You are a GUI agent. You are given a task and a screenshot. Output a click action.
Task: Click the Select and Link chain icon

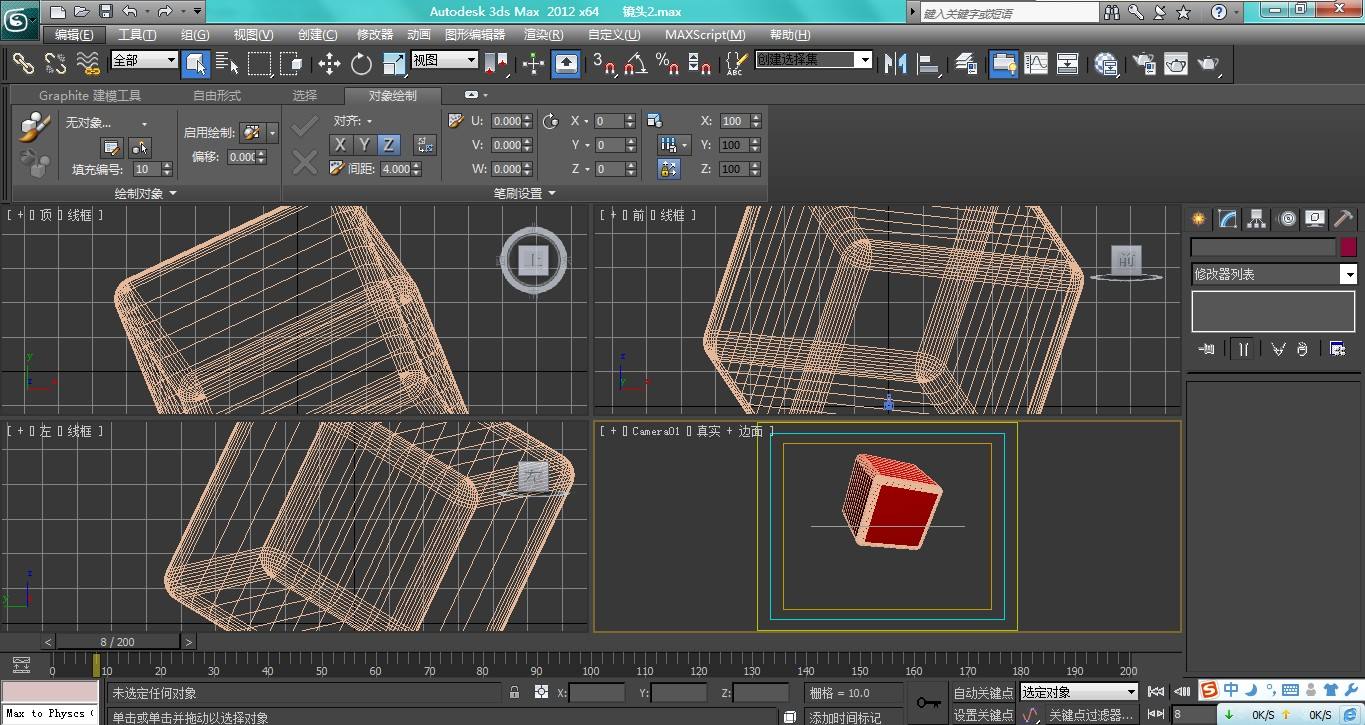coord(23,64)
